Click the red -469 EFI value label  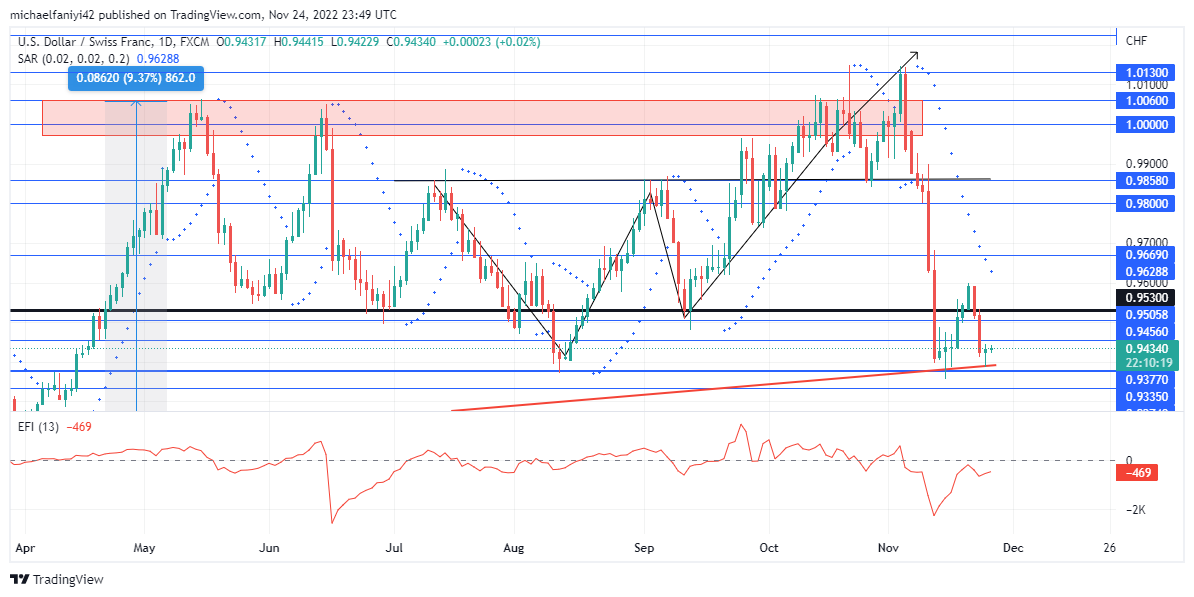pyautogui.click(x=1135, y=473)
